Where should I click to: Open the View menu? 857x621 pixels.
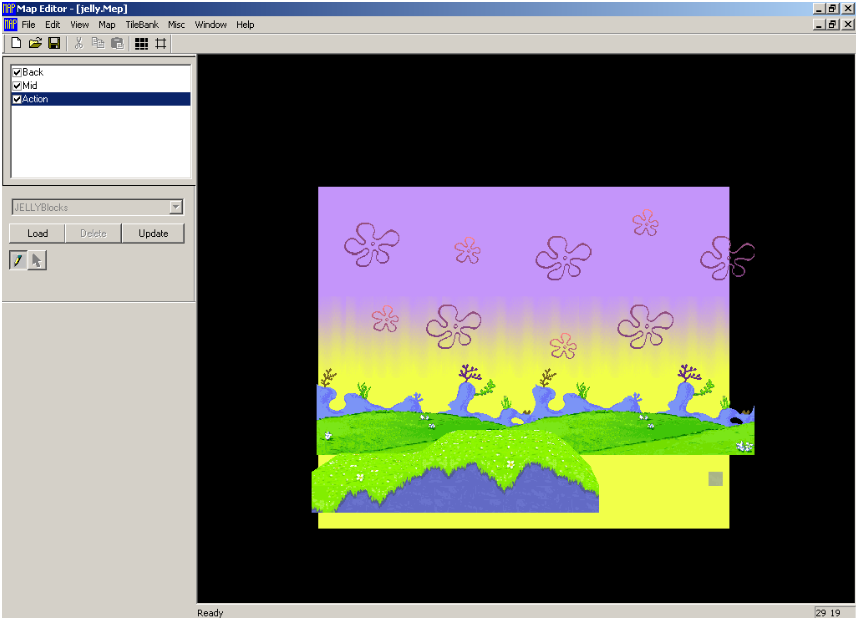point(79,25)
